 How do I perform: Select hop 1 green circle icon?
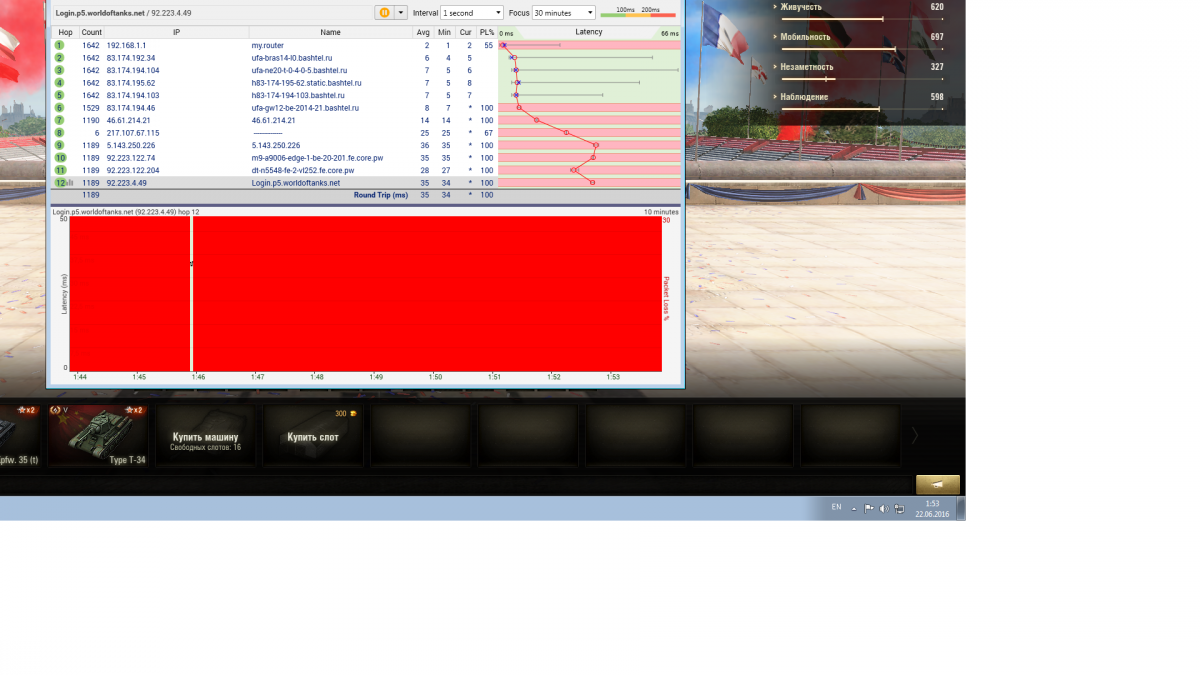(x=60, y=45)
